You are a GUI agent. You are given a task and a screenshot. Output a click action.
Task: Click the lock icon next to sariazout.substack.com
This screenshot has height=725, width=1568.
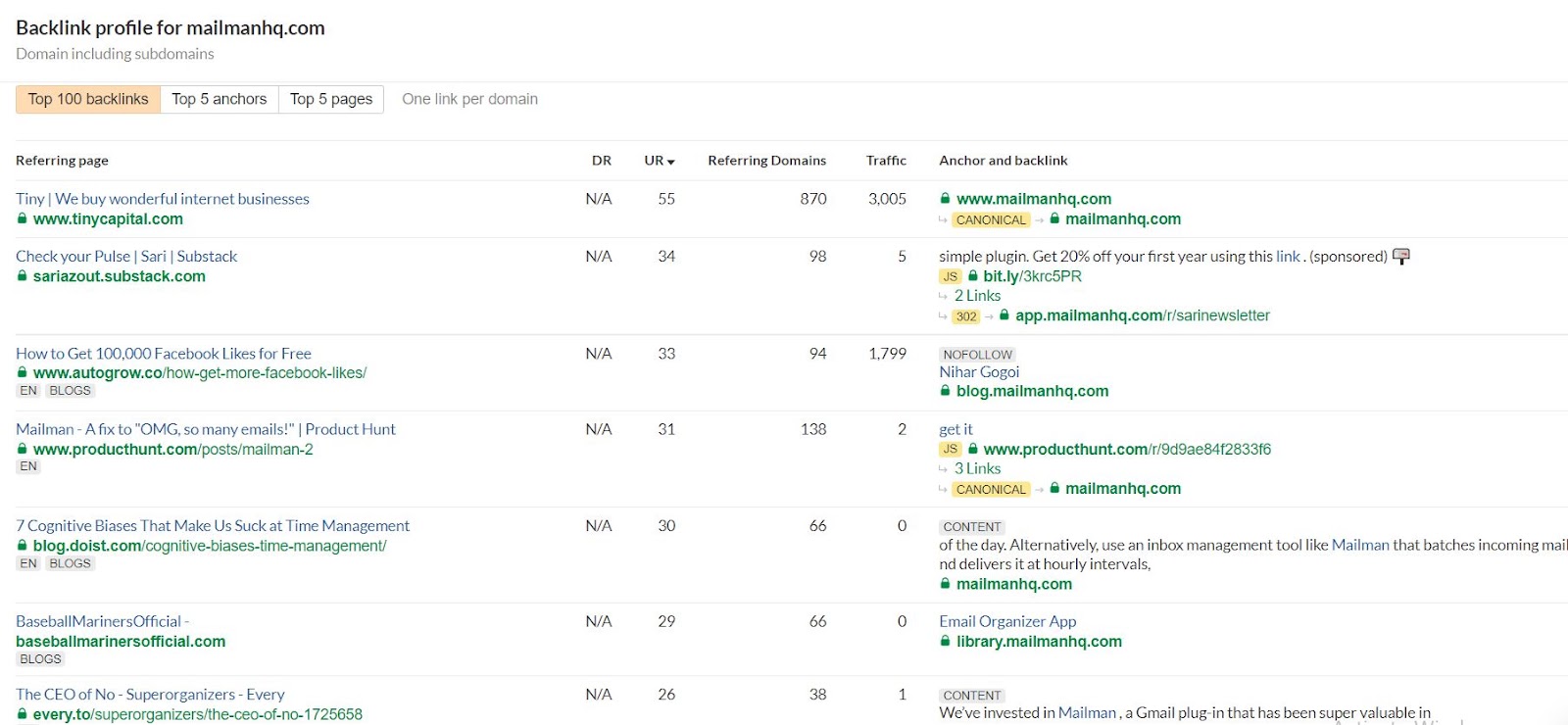[x=23, y=276]
